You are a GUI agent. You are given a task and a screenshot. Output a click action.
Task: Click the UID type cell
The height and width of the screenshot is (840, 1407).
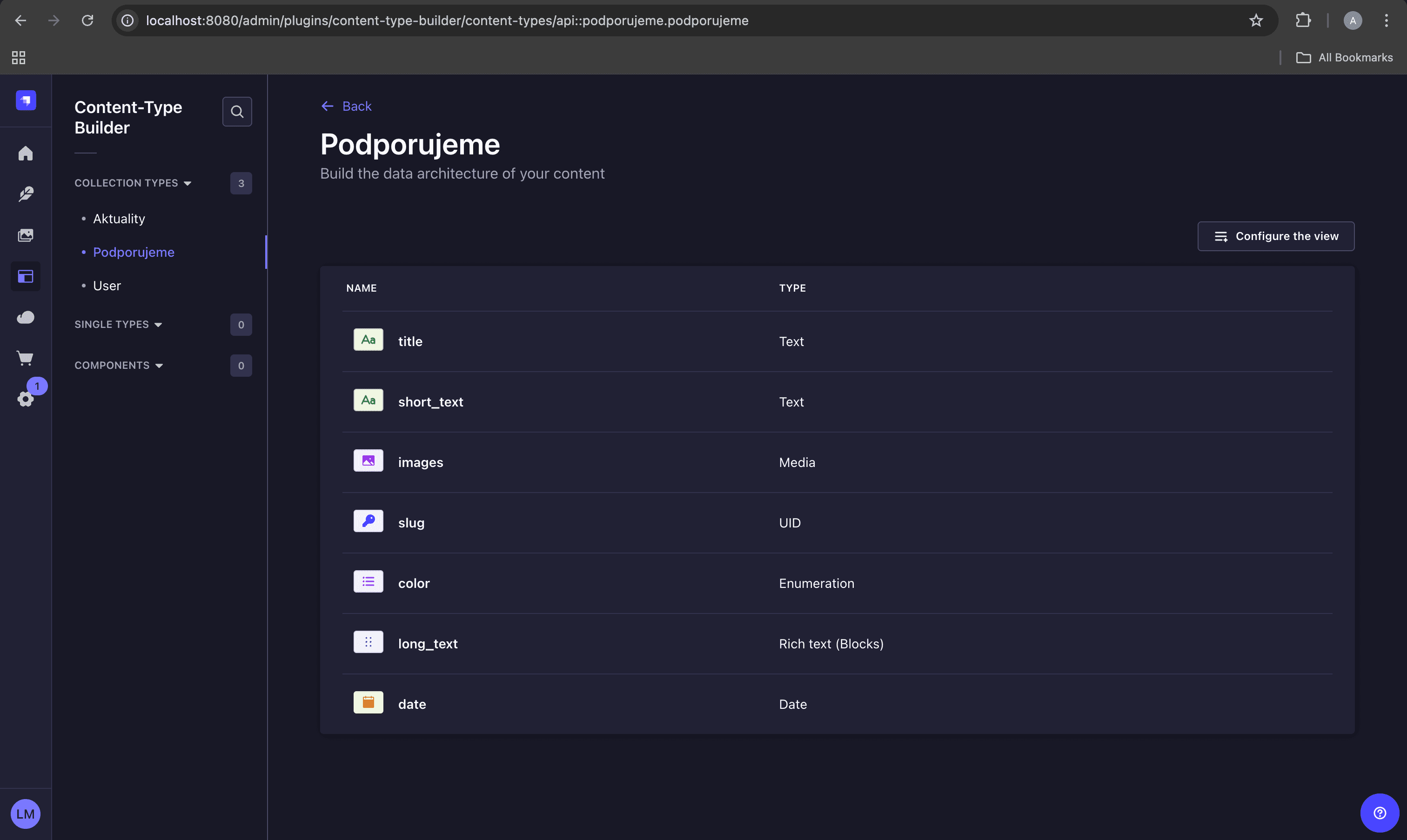tap(789, 522)
